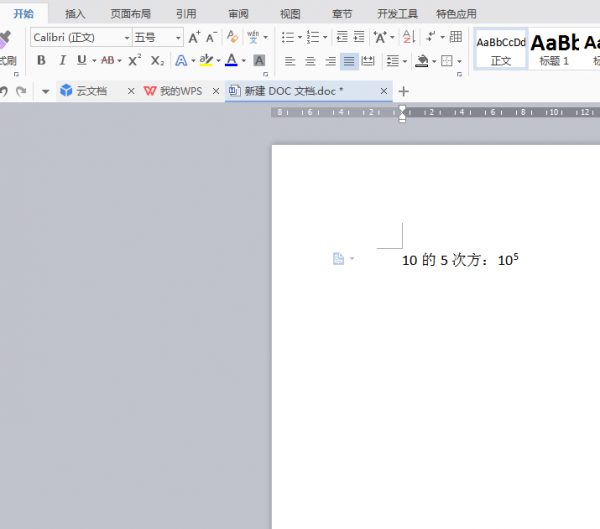Click the paragraph shading bucket icon

click(422, 61)
